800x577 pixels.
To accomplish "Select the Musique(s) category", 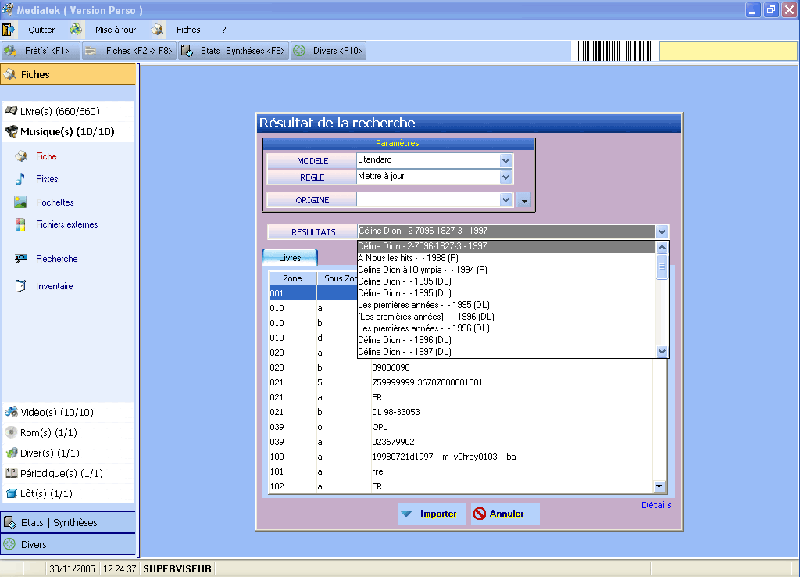I will click(x=68, y=132).
